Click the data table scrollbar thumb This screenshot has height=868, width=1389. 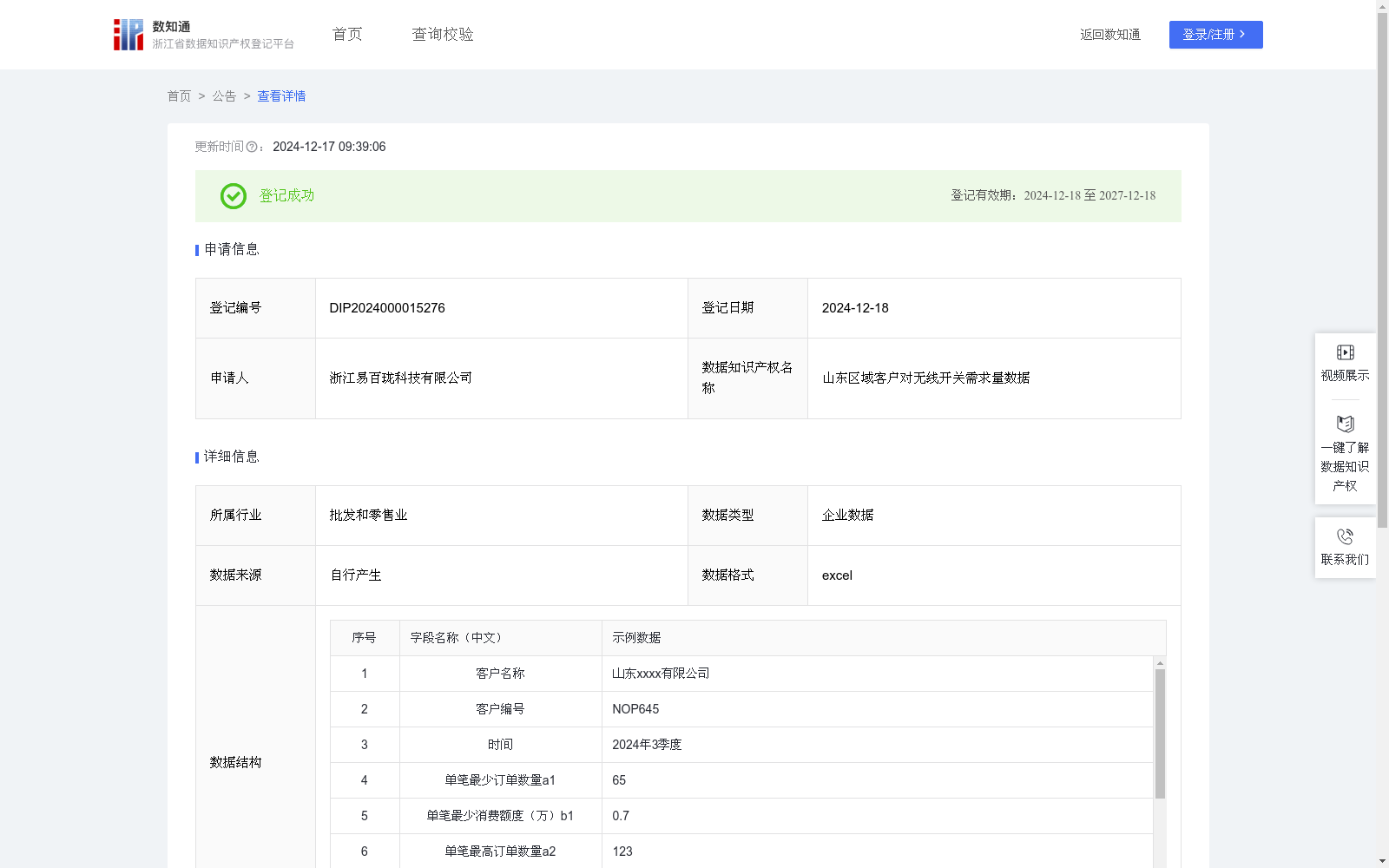(x=1160, y=733)
